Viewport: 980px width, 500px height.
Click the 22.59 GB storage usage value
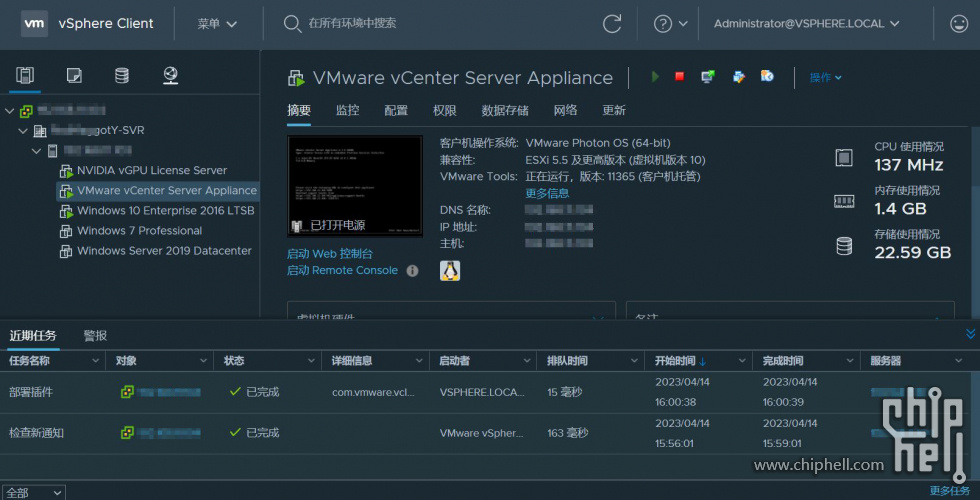click(912, 252)
